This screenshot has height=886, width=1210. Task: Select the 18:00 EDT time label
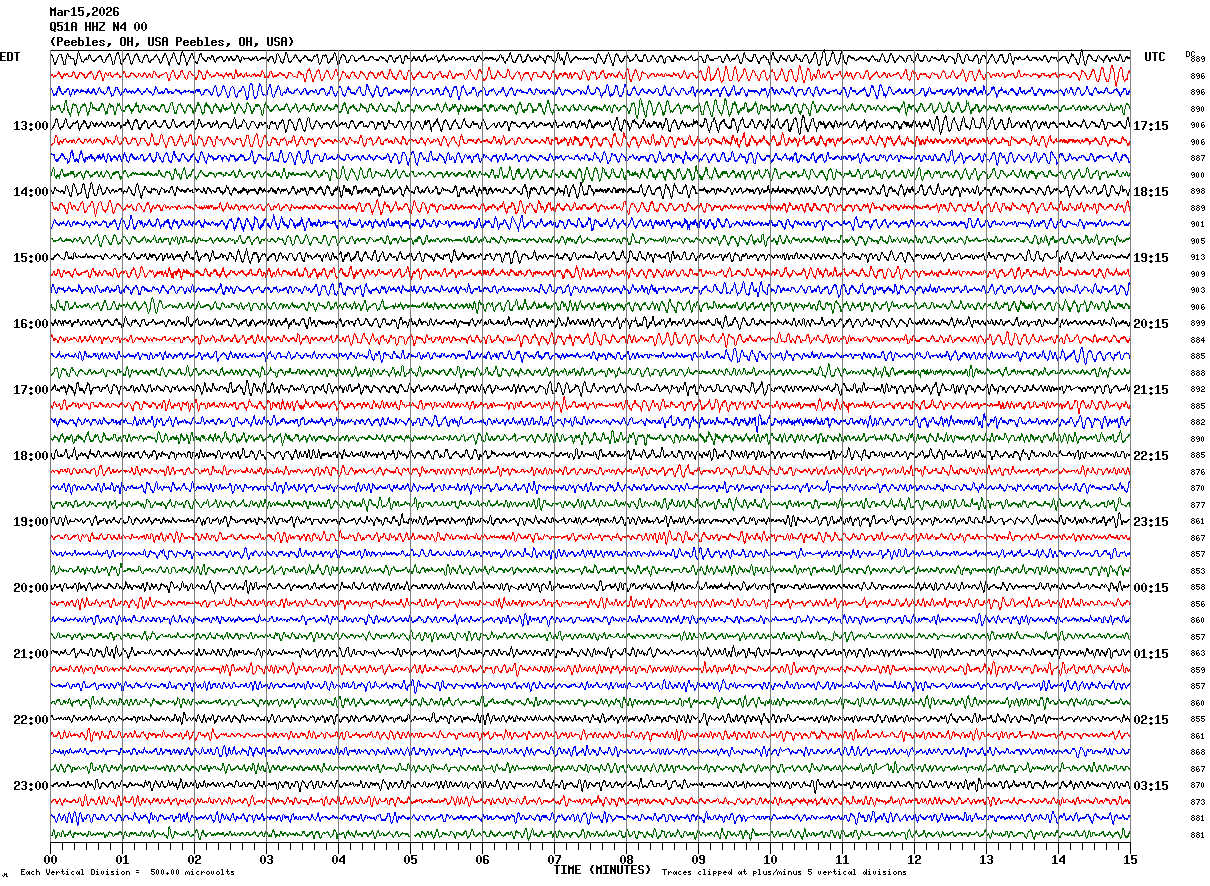click(x=30, y=456)
